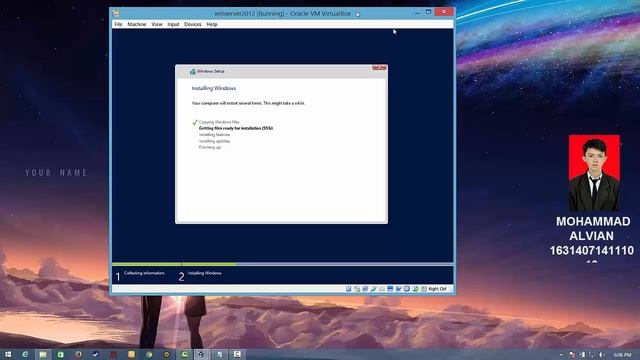
Task: Click the 'Finishing up' step
Action: coord(210,147)
